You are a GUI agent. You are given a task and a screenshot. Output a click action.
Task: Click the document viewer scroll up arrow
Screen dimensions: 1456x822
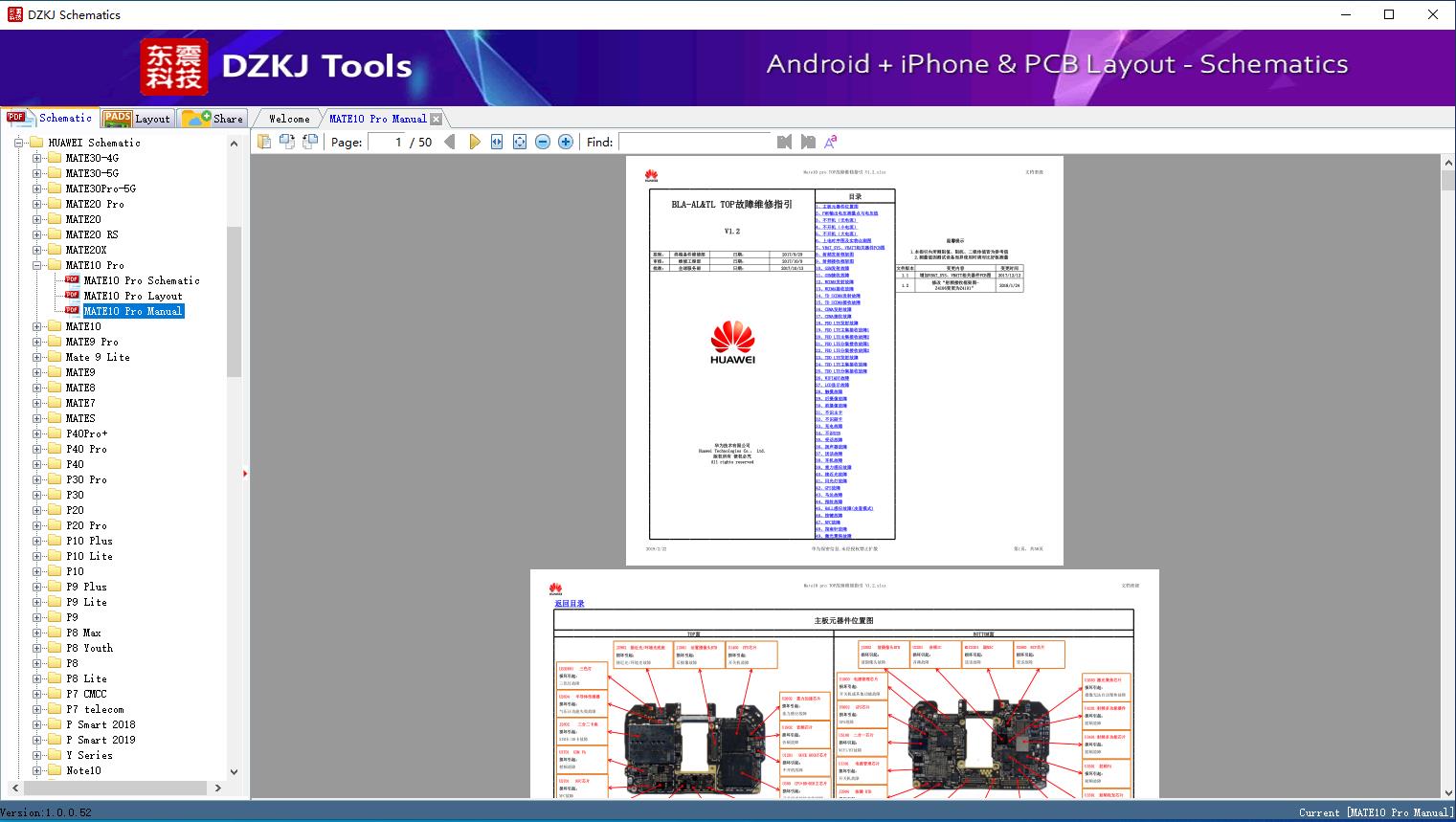tap(1448, 164)
